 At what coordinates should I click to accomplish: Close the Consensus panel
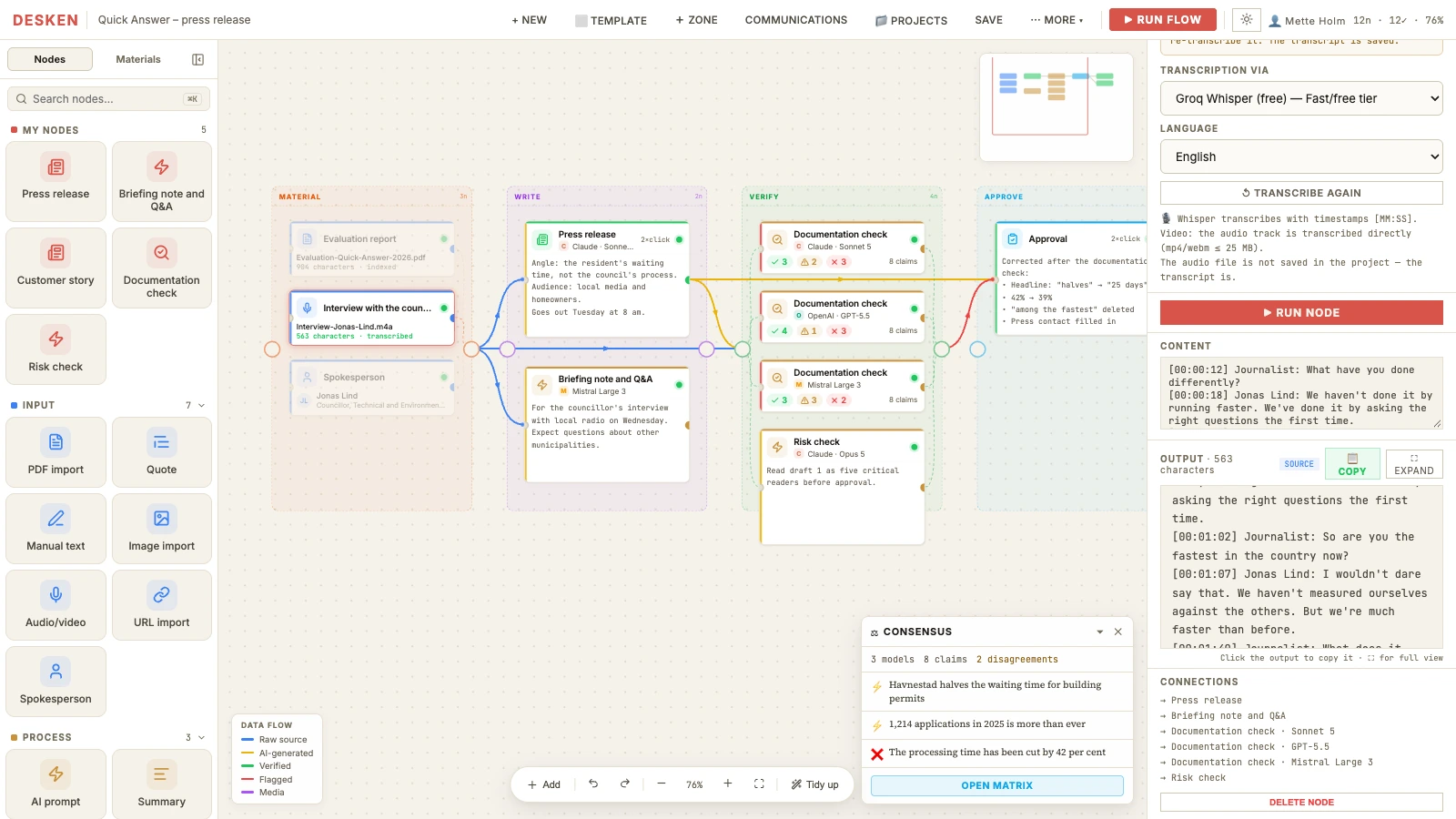pyautogui.click(x=1118, y=632)
